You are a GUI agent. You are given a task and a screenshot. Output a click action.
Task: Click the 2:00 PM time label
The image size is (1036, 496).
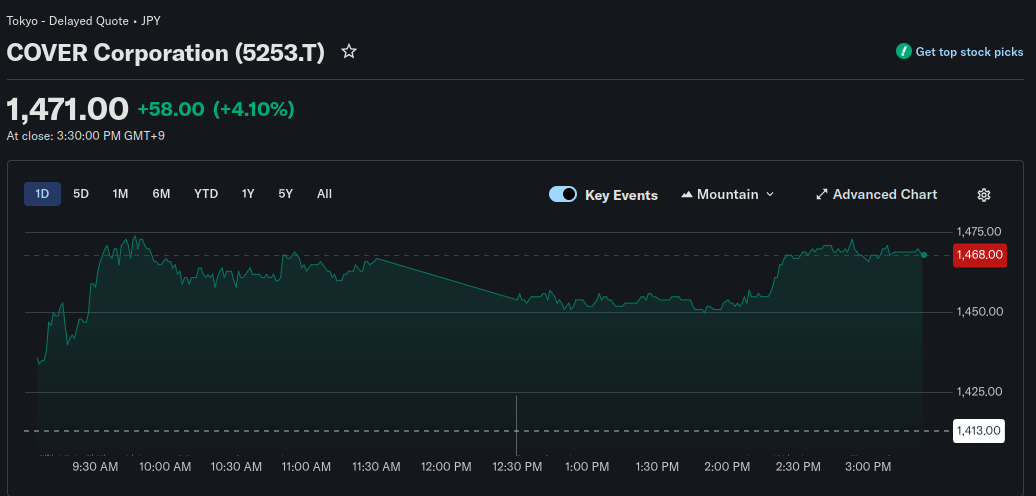coord(727,467)
